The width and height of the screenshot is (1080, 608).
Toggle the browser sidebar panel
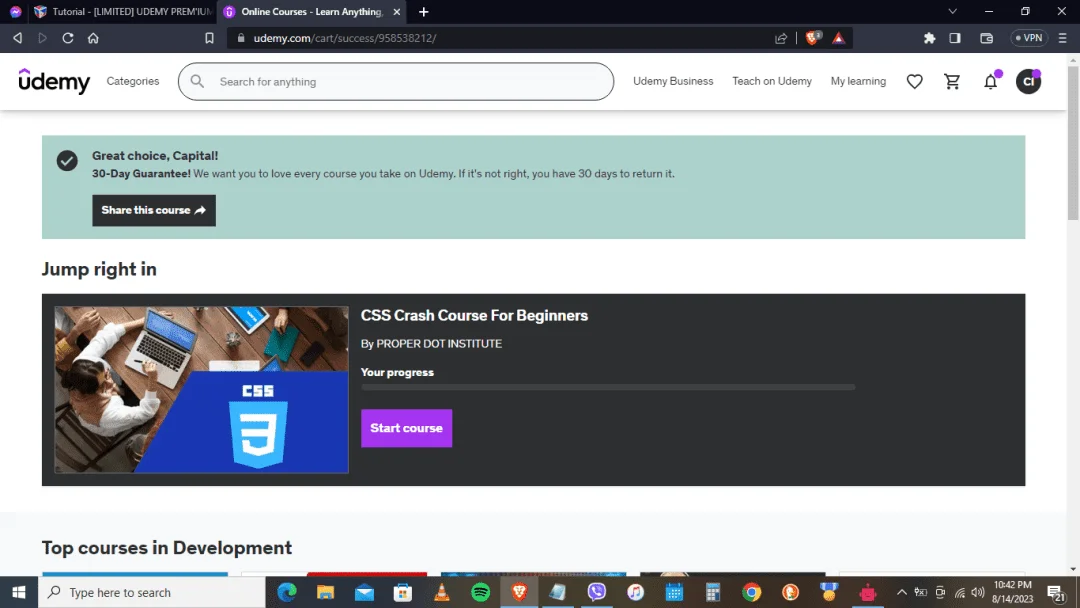(x=955, y=38)
